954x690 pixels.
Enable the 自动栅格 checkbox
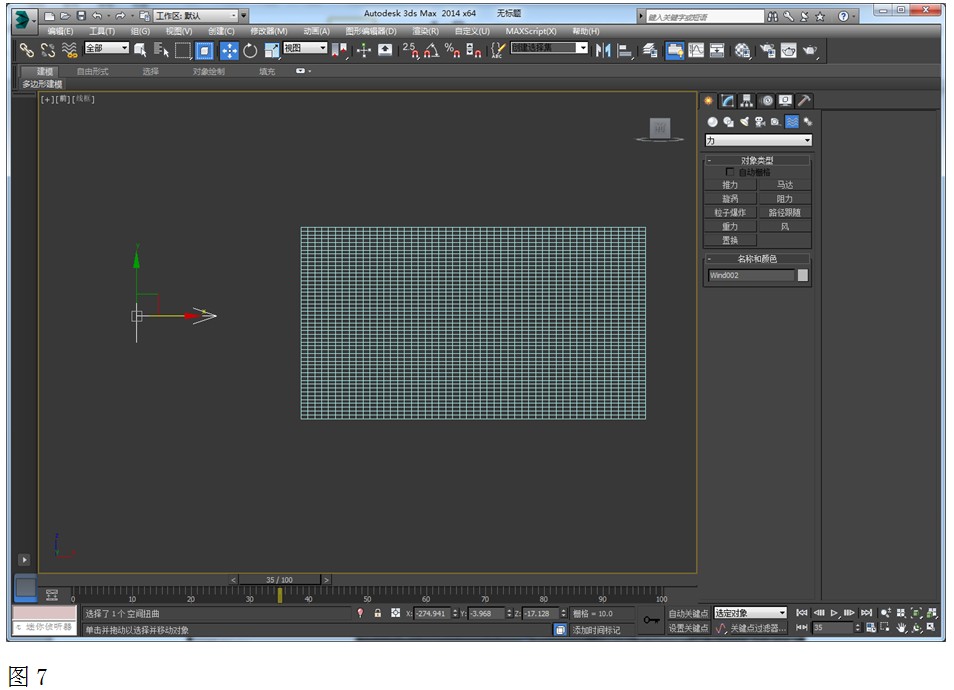pos(730,172)
